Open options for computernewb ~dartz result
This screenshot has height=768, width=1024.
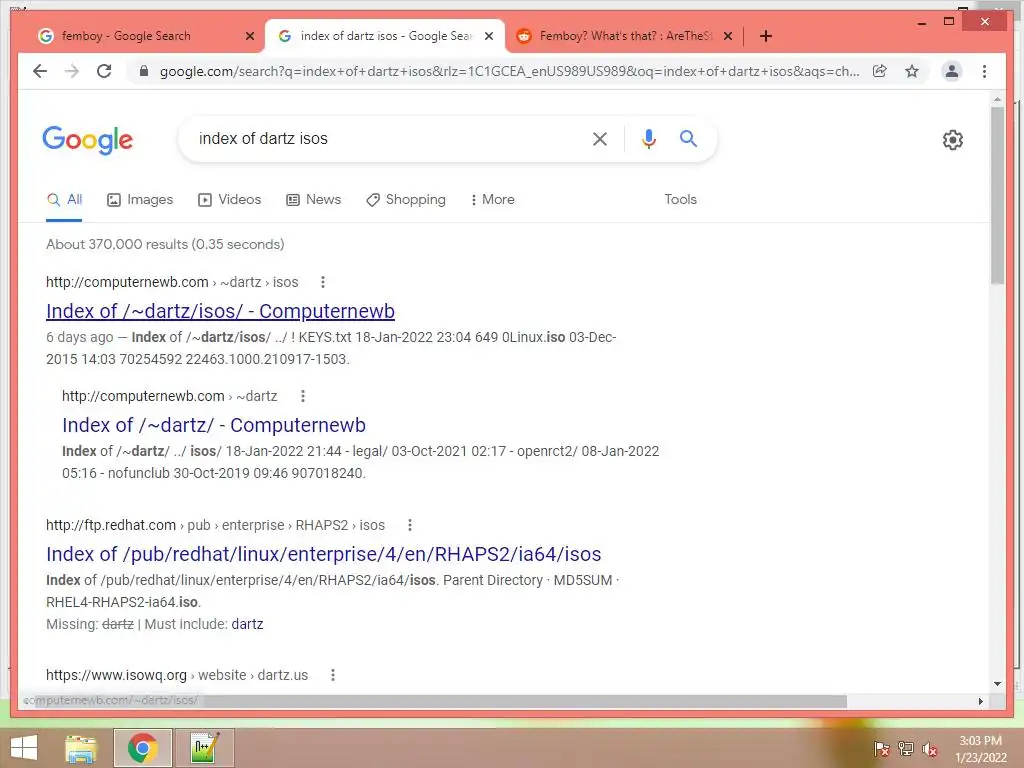[302, 396]
